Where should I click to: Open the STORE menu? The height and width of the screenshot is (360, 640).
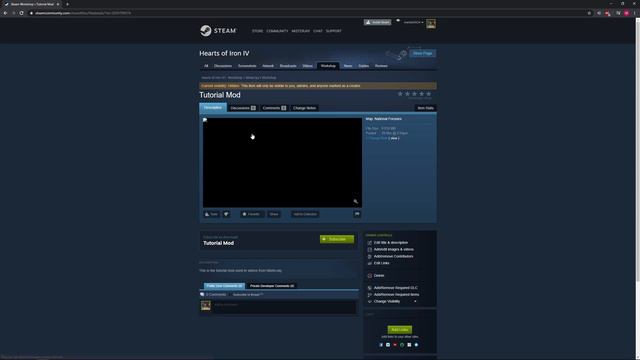click(x=257, y=31)
